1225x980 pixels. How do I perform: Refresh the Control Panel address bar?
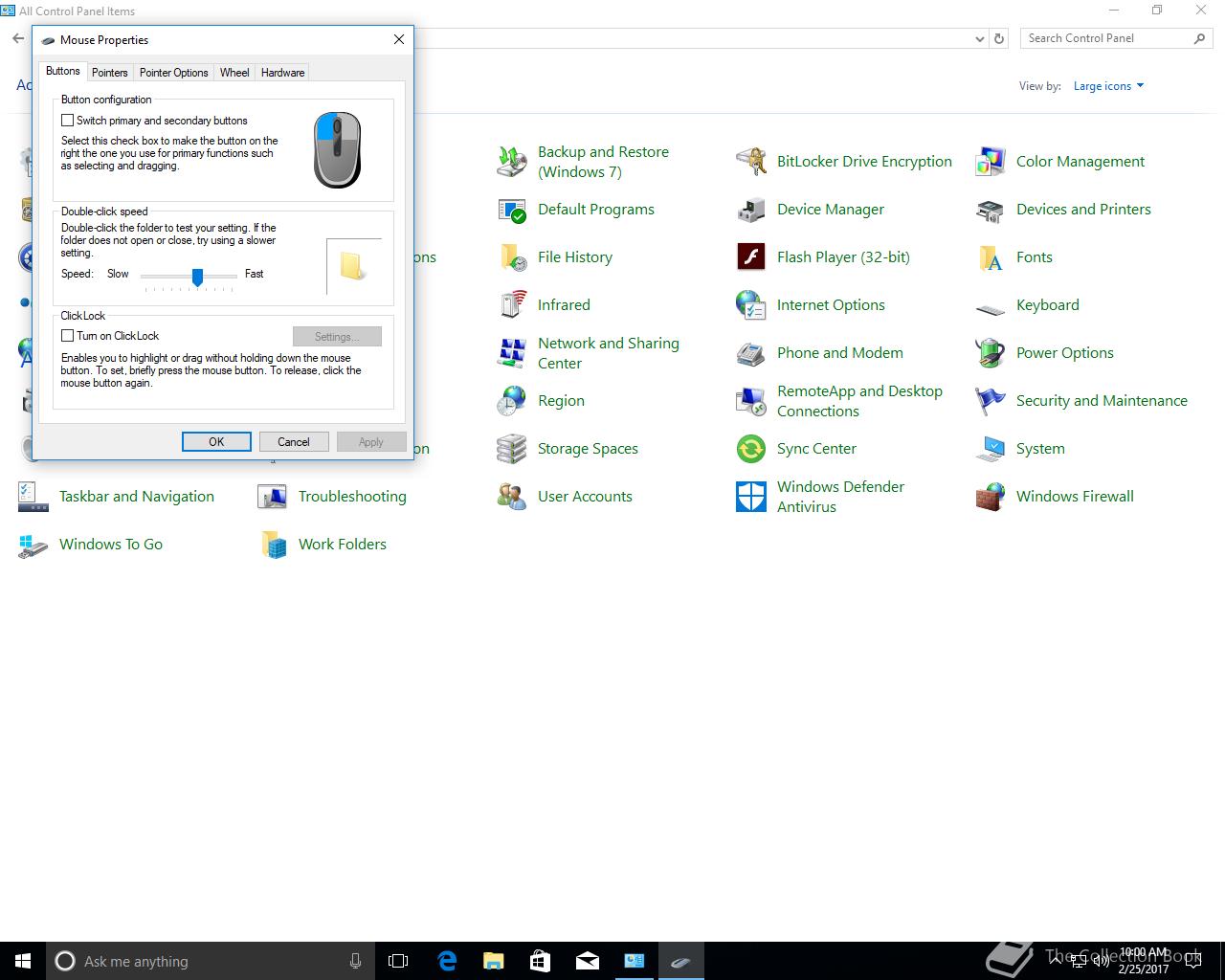999,39
